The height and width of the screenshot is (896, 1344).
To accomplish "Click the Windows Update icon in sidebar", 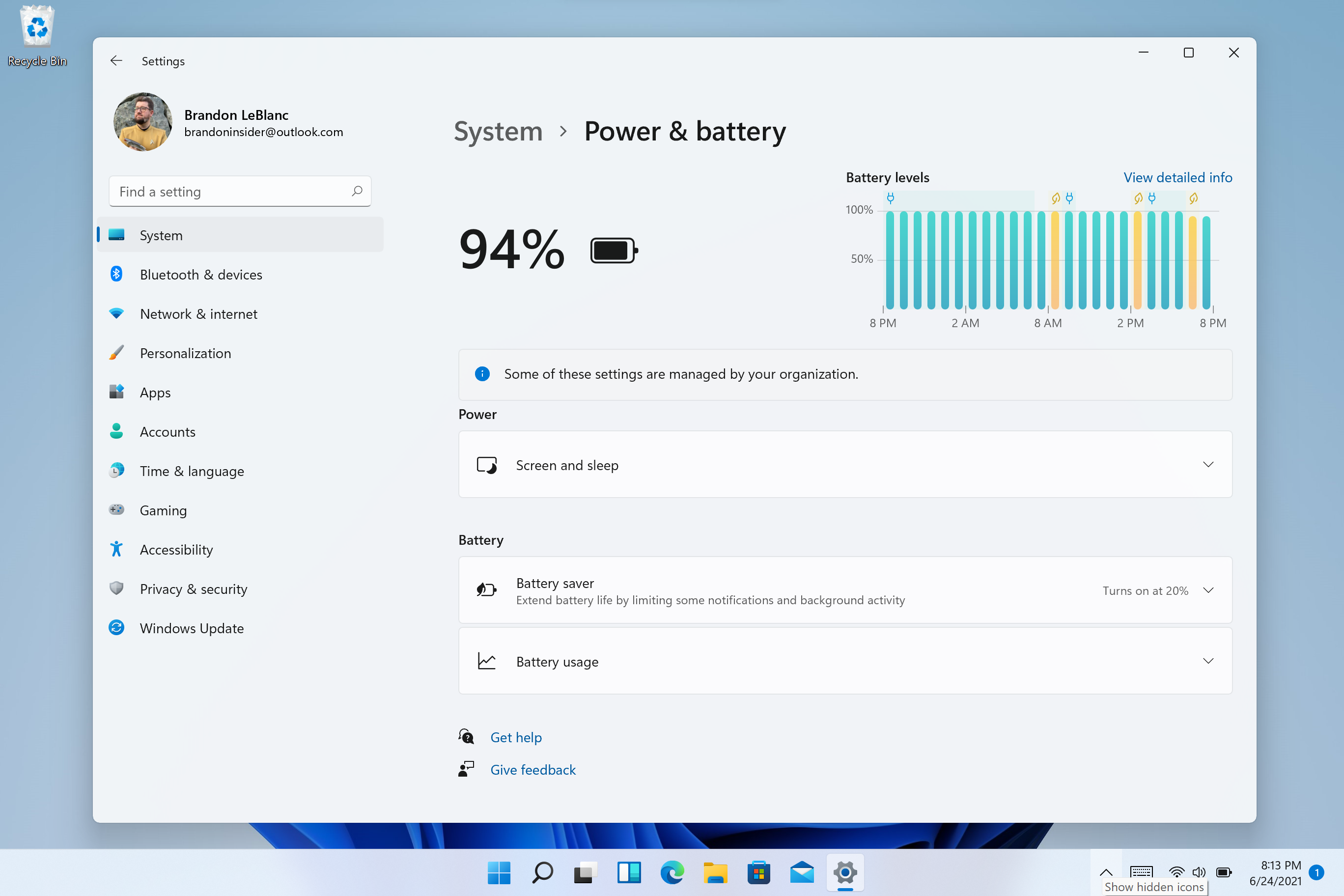I will pos(117,628).
